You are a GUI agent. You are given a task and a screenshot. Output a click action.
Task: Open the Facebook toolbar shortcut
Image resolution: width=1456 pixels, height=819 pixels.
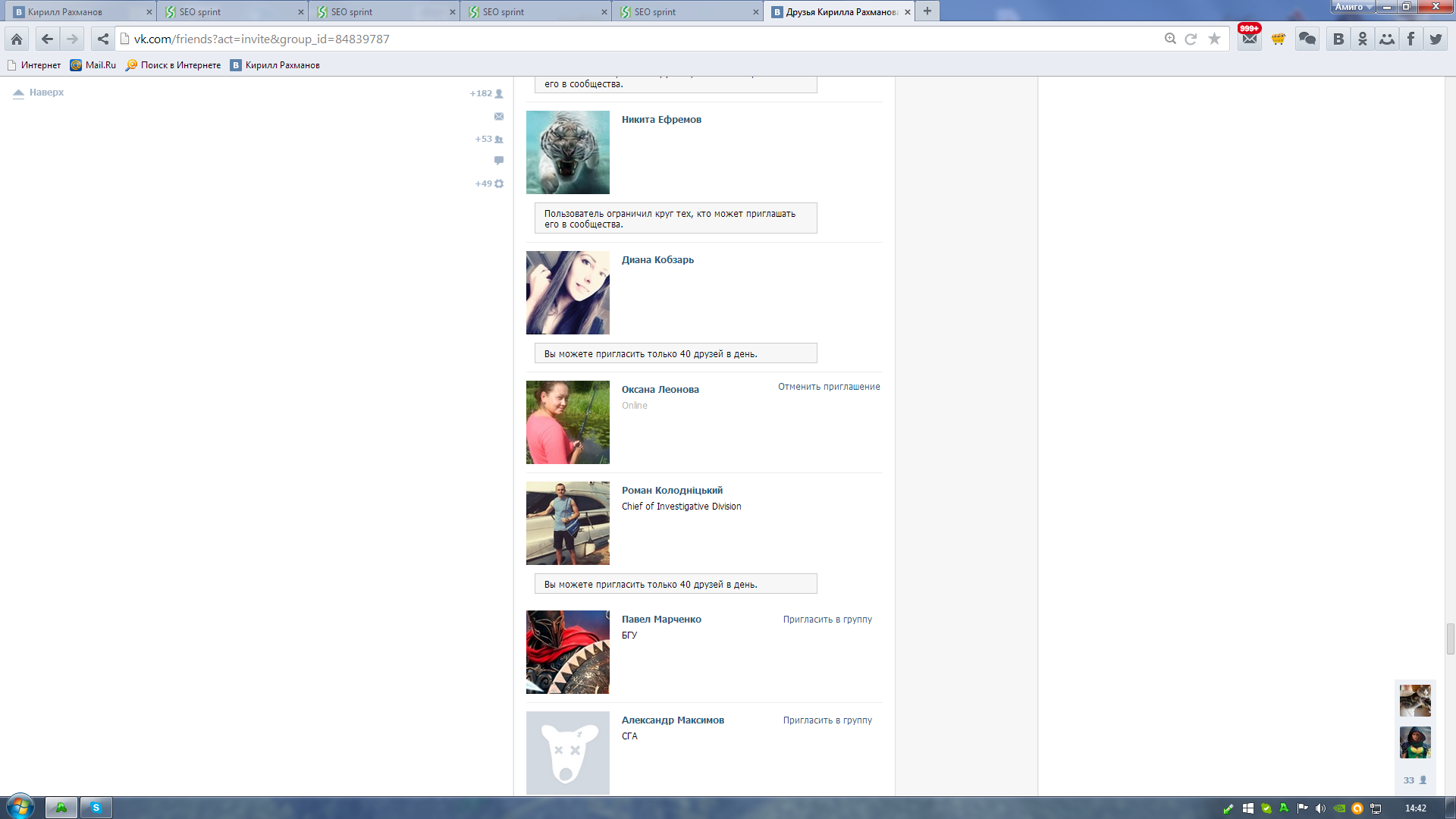(1410, 39)
